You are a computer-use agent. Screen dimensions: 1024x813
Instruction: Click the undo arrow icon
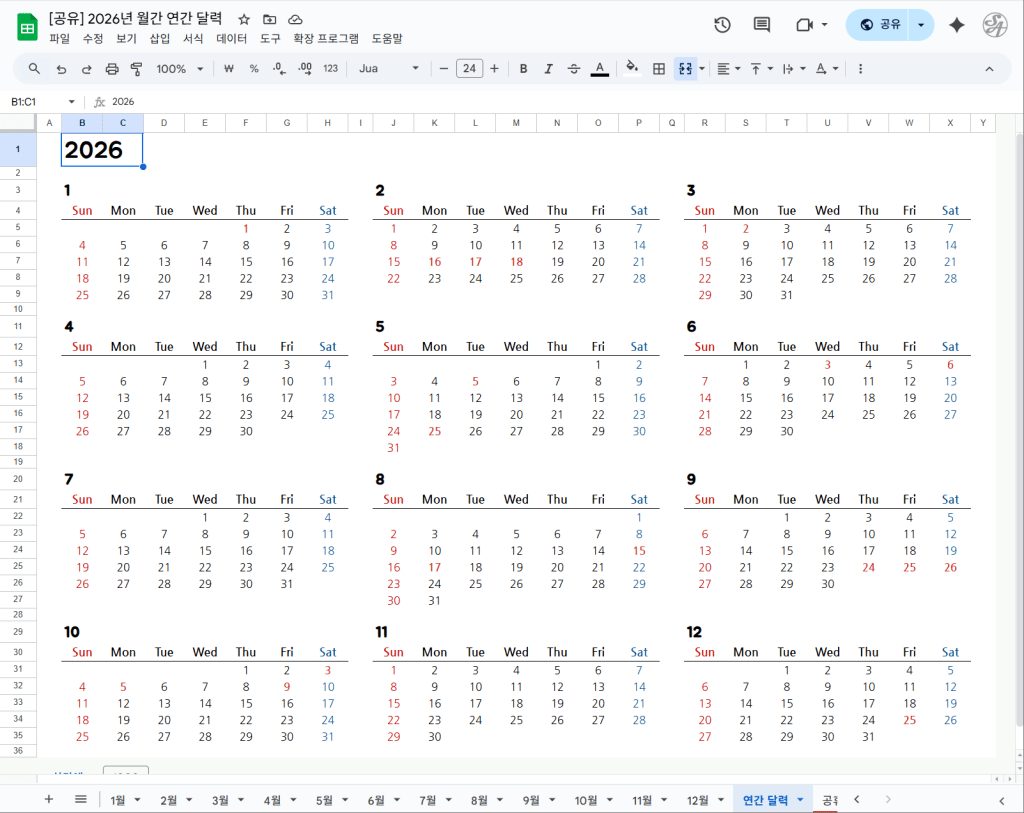(61, 69)
